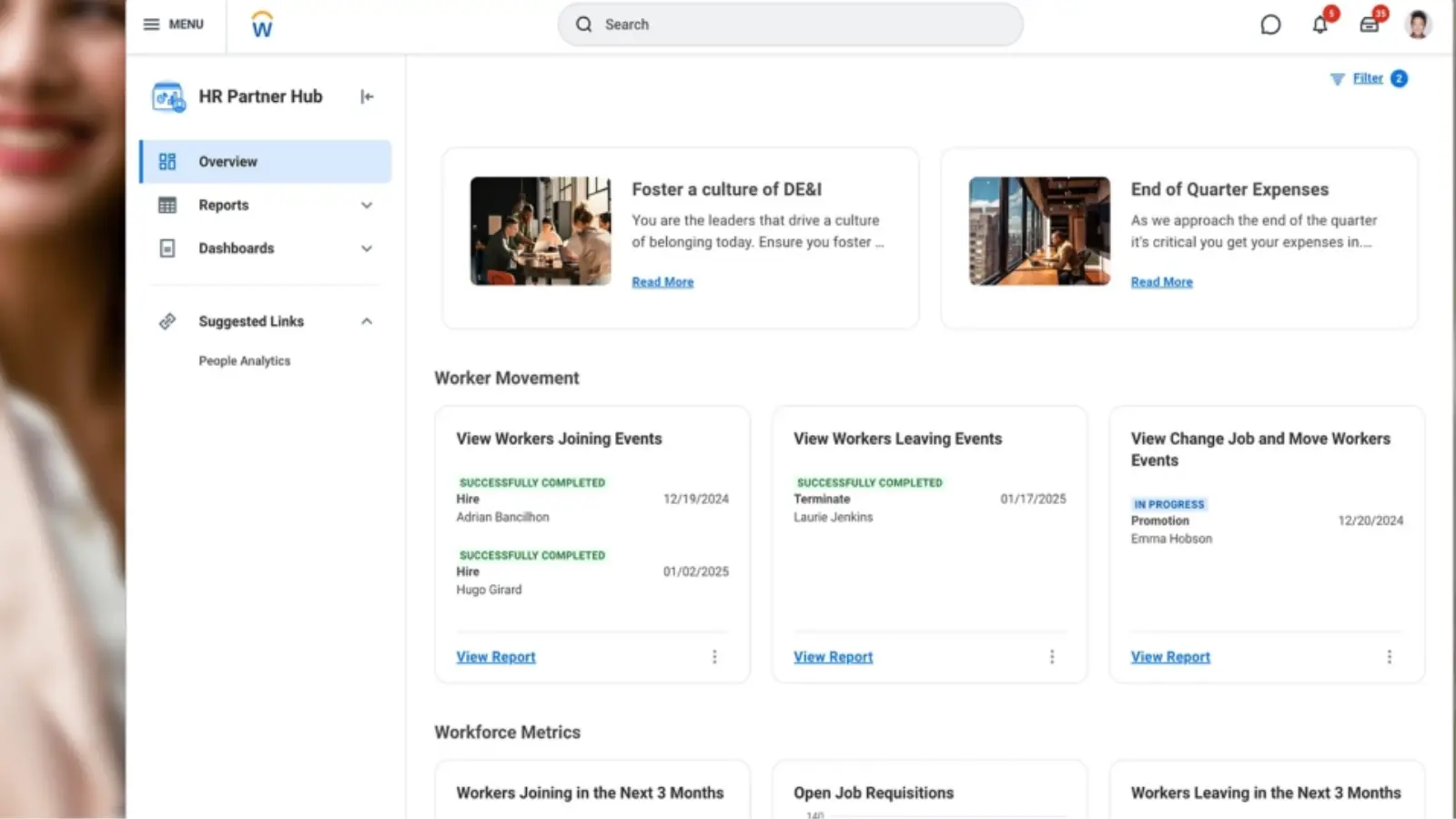Click the date 12/19/2024
1456x819 pixels.
(696, 500)
